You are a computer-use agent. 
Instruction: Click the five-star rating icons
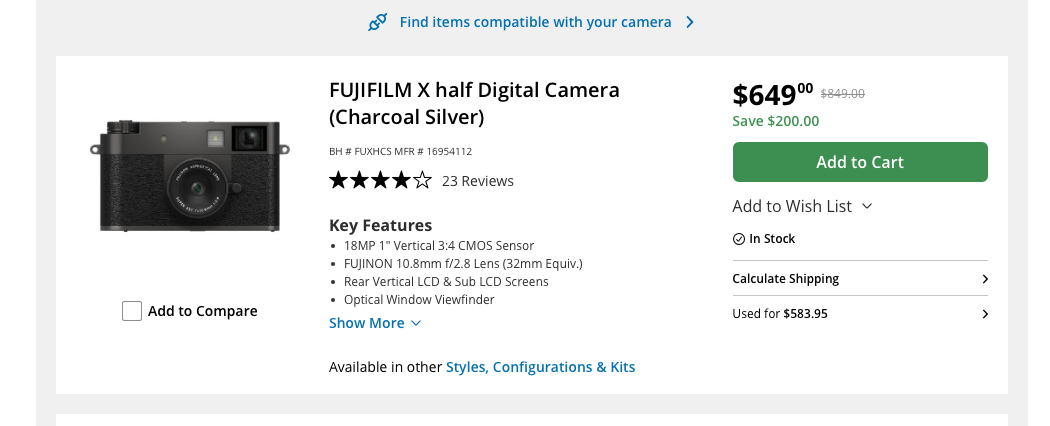click(380, 181)
